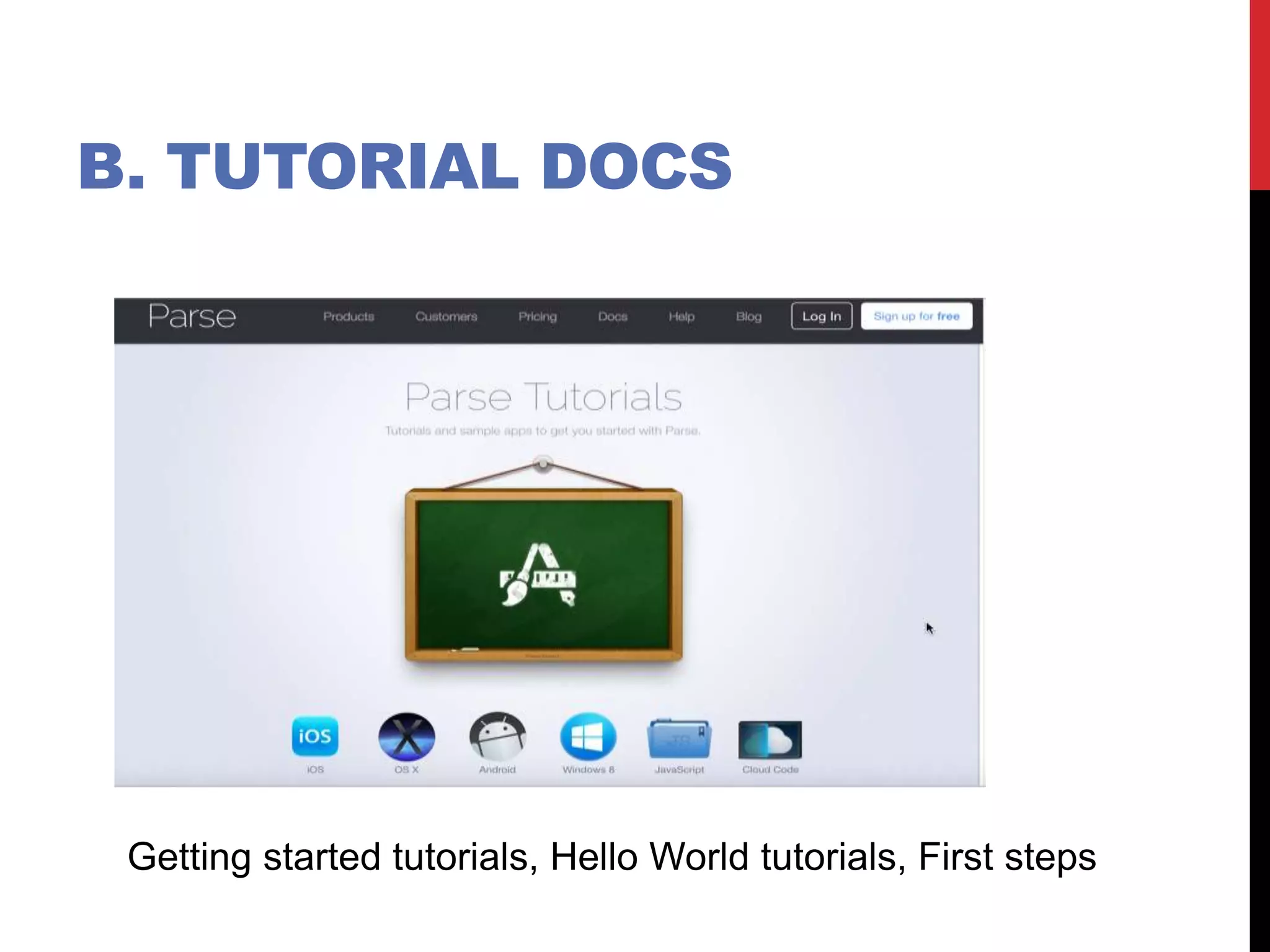Screen dimensions: 1270x952
Task: Select the Android robot icon
Action: click(x=498, y=736)
